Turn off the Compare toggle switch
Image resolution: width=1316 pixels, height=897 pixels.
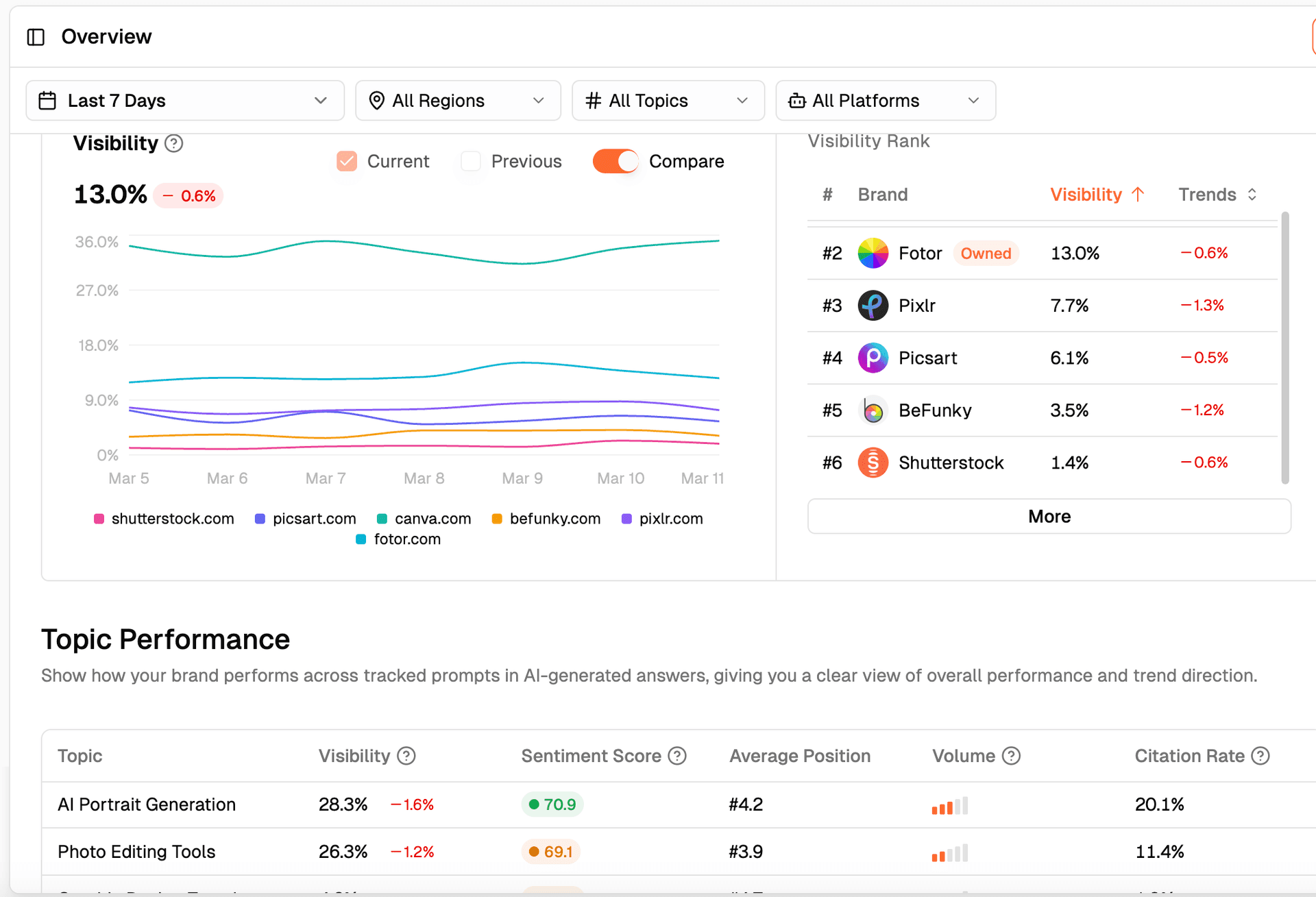pos(616,162)
